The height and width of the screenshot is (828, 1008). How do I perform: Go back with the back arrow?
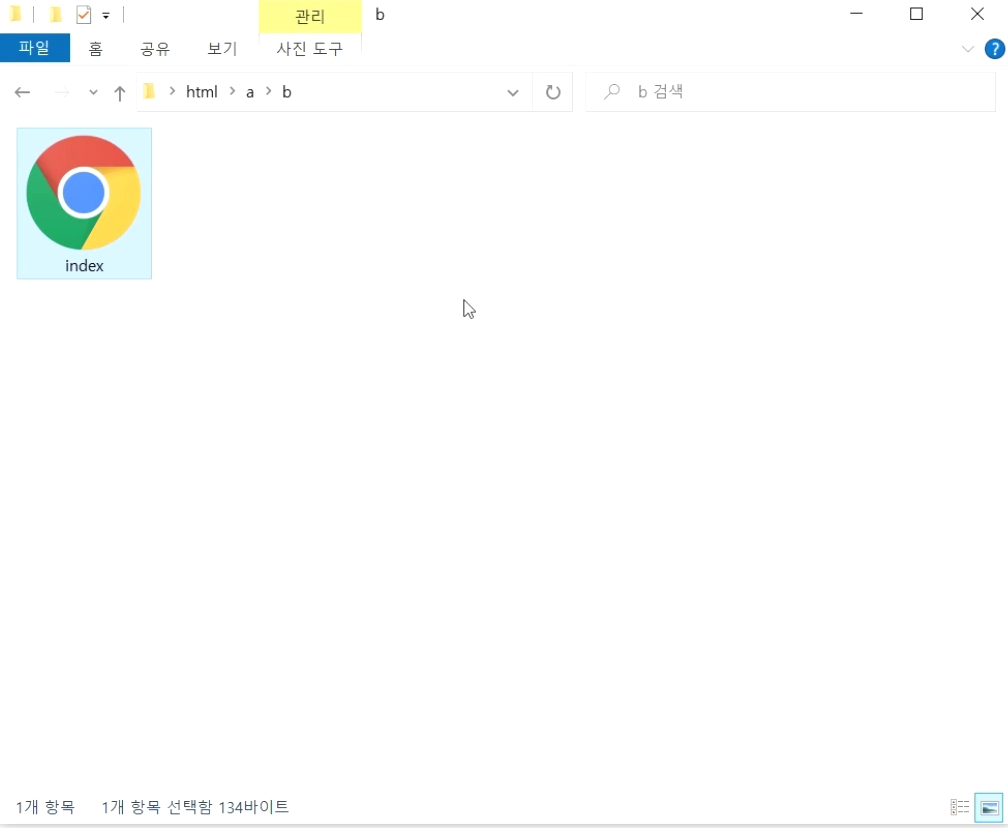[22, 93]
